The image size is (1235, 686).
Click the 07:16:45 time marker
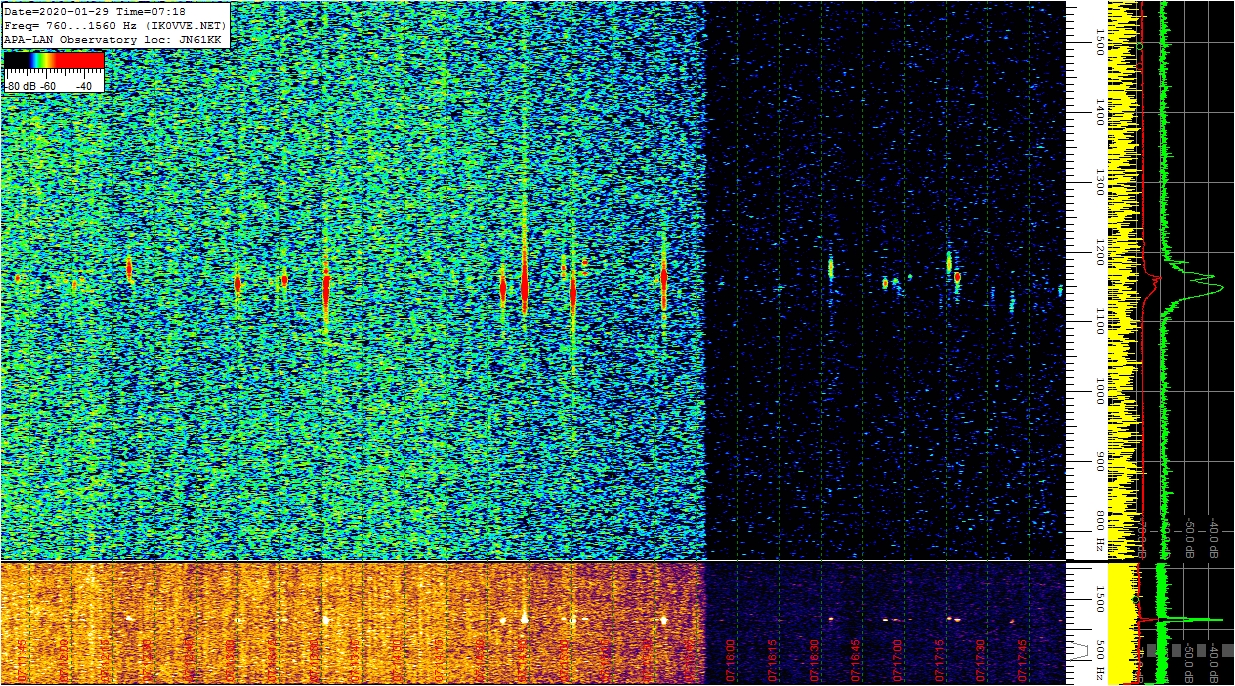tap(856, 660)
